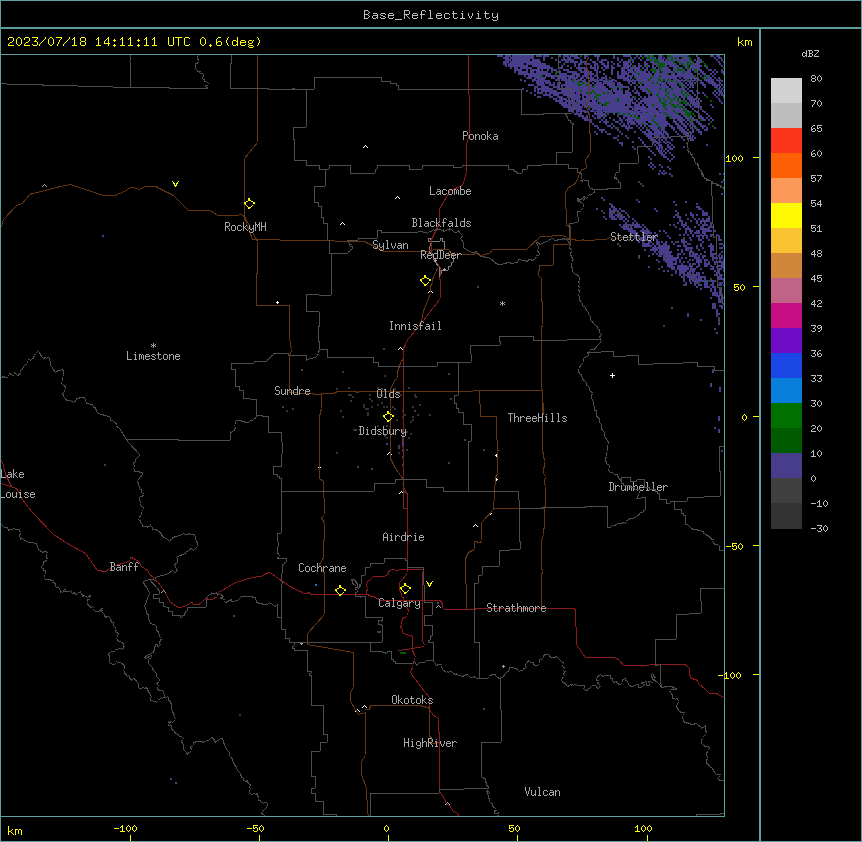Click the Sylvan label
862x842 pixels.
390,245
